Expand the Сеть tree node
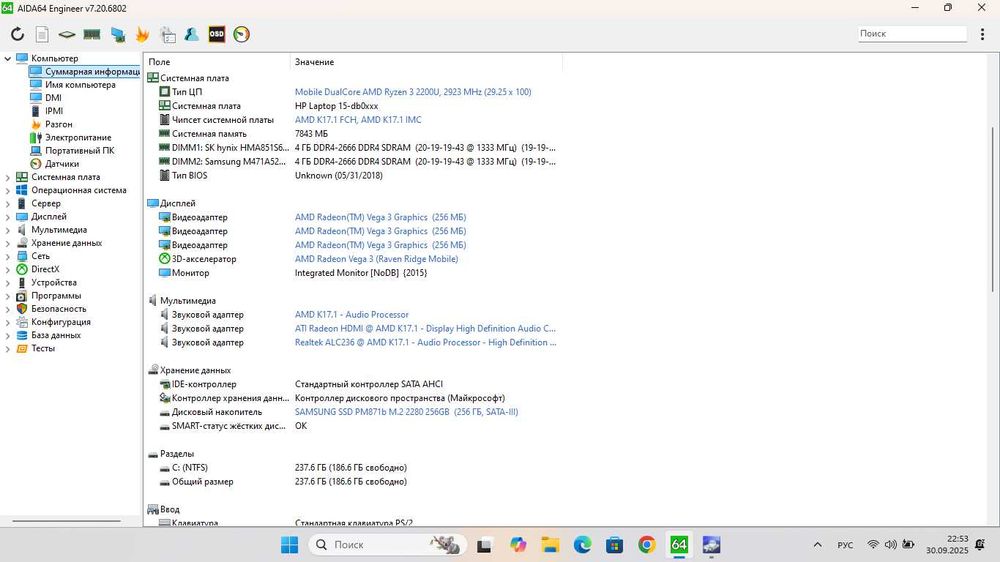This screenshot has height=562, width=1000. 8,256
